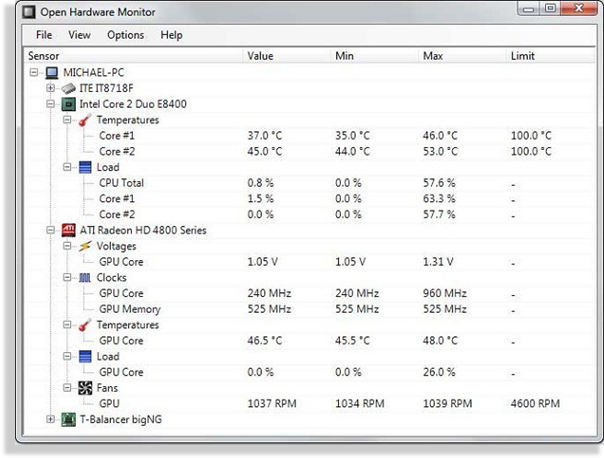Collapse the GPU Load group
Image resolution: width=604 pixels, height=458 pixels.
click(x=67, y=356)
